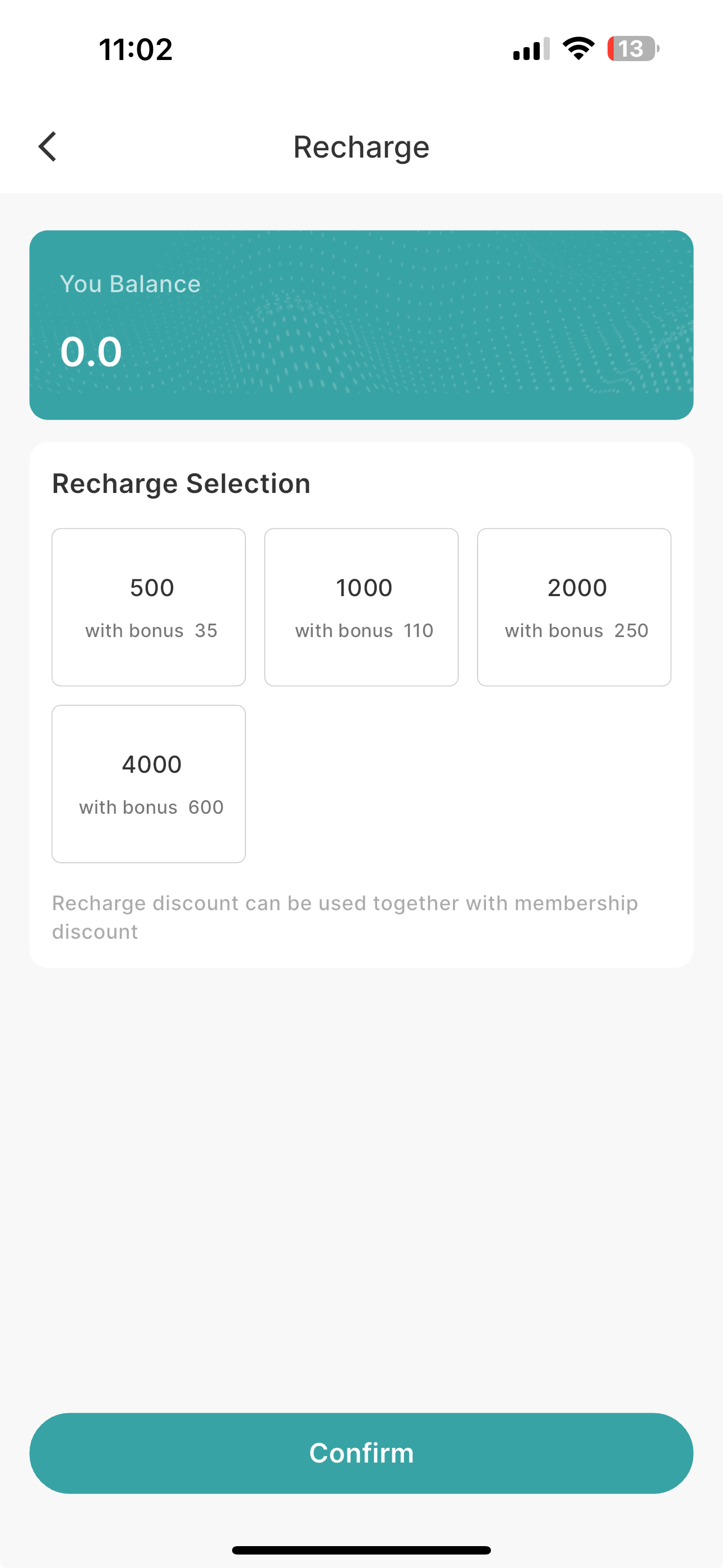Confirm the recharge
The height and width of the screenshot is (1568, 723).
pyautogui.click(x=361, y=1453)
